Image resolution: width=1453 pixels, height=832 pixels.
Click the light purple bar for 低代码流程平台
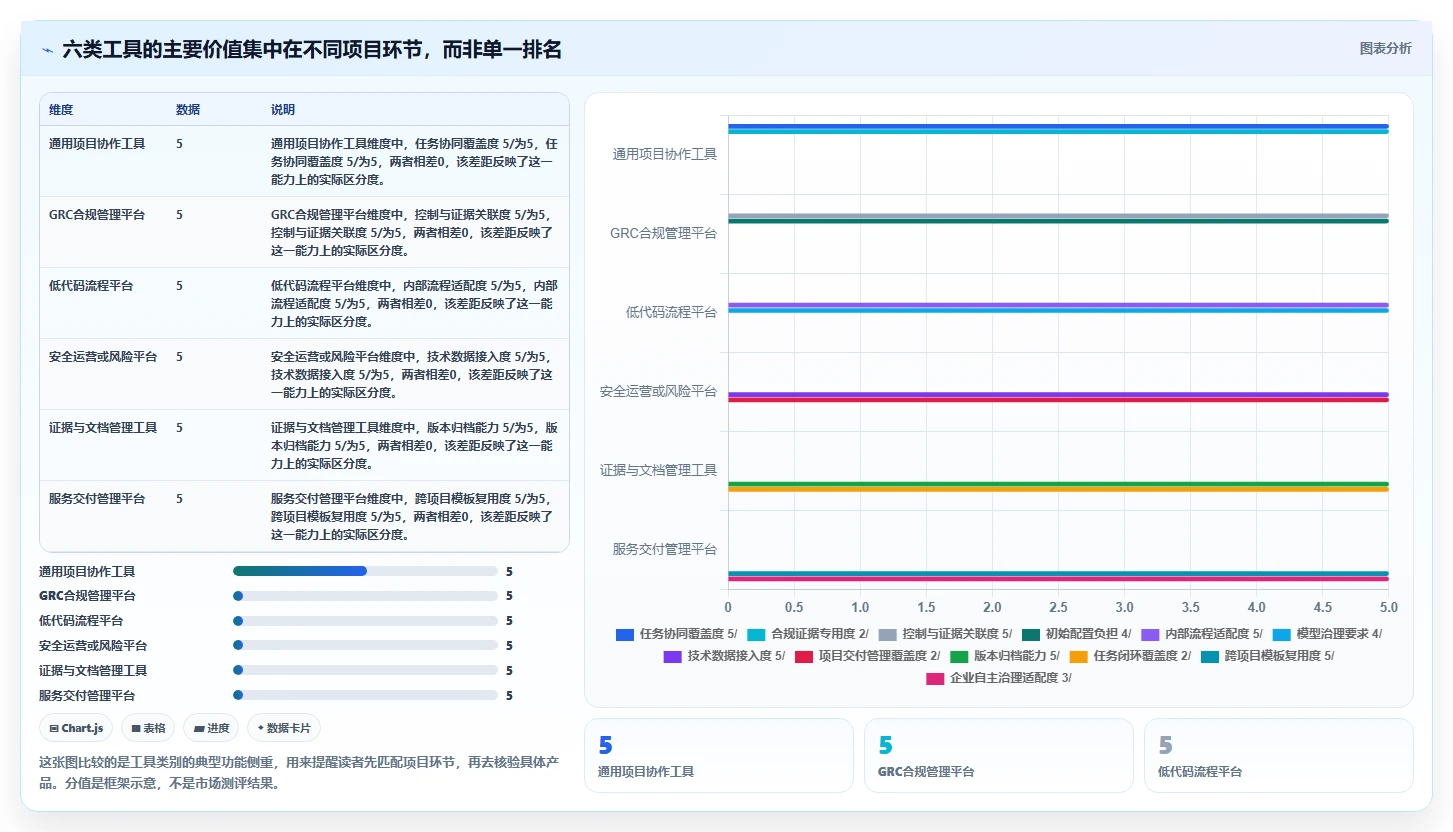click(1058, 305)
